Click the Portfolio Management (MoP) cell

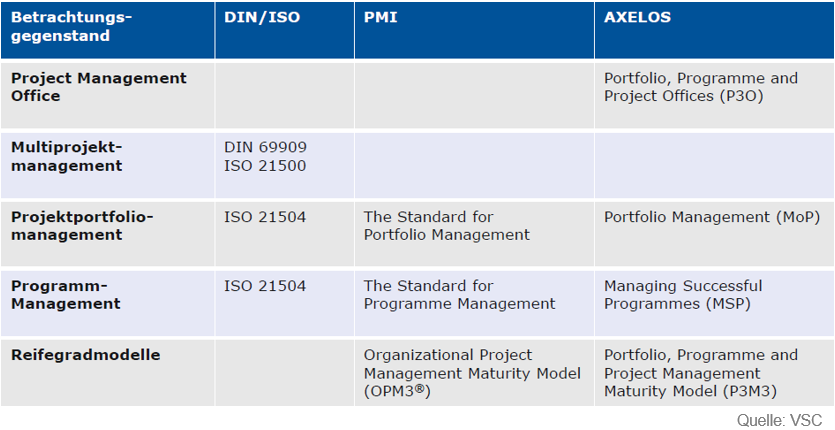point(712,217)
